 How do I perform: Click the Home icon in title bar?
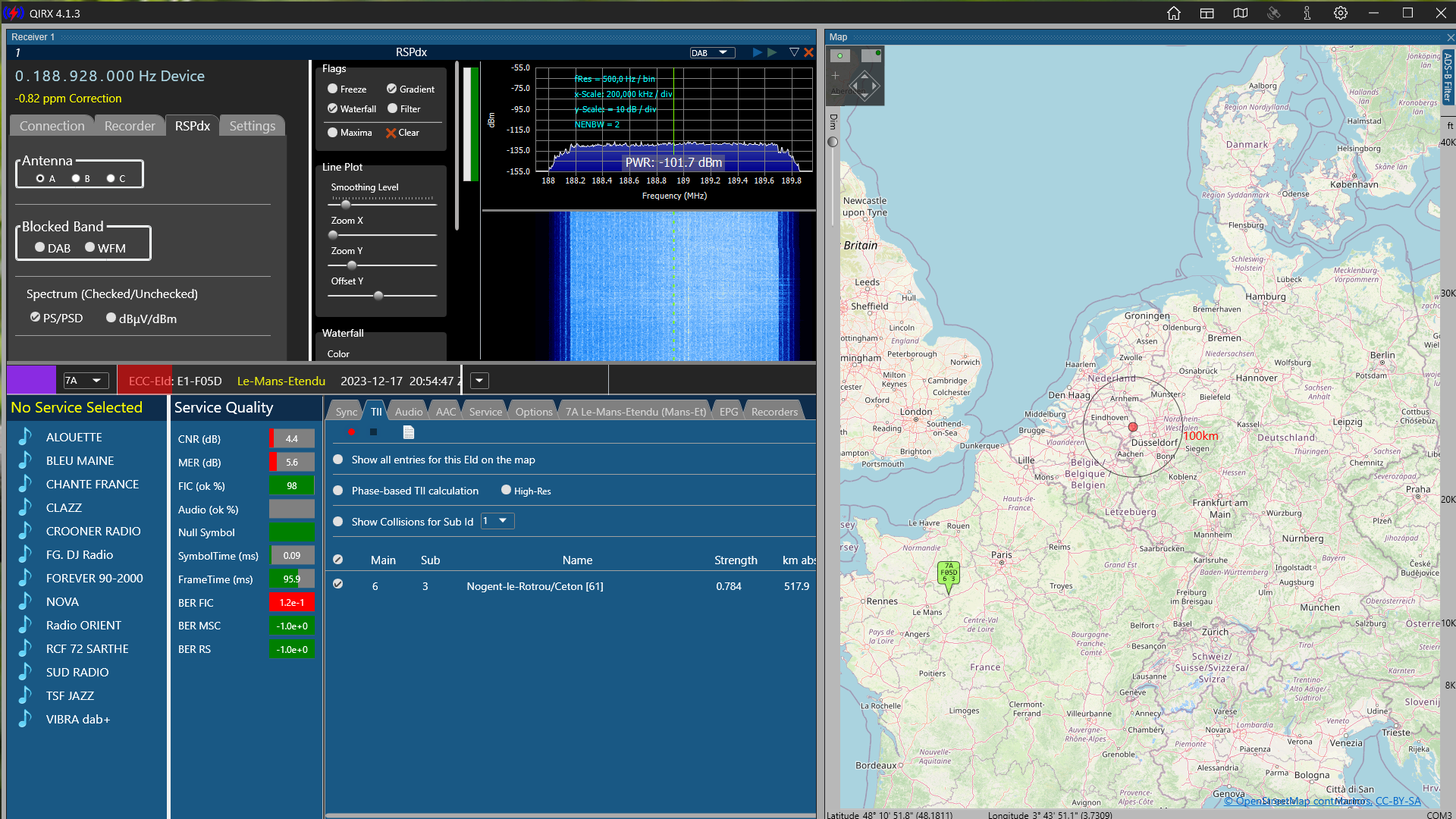coord(1173,13)
